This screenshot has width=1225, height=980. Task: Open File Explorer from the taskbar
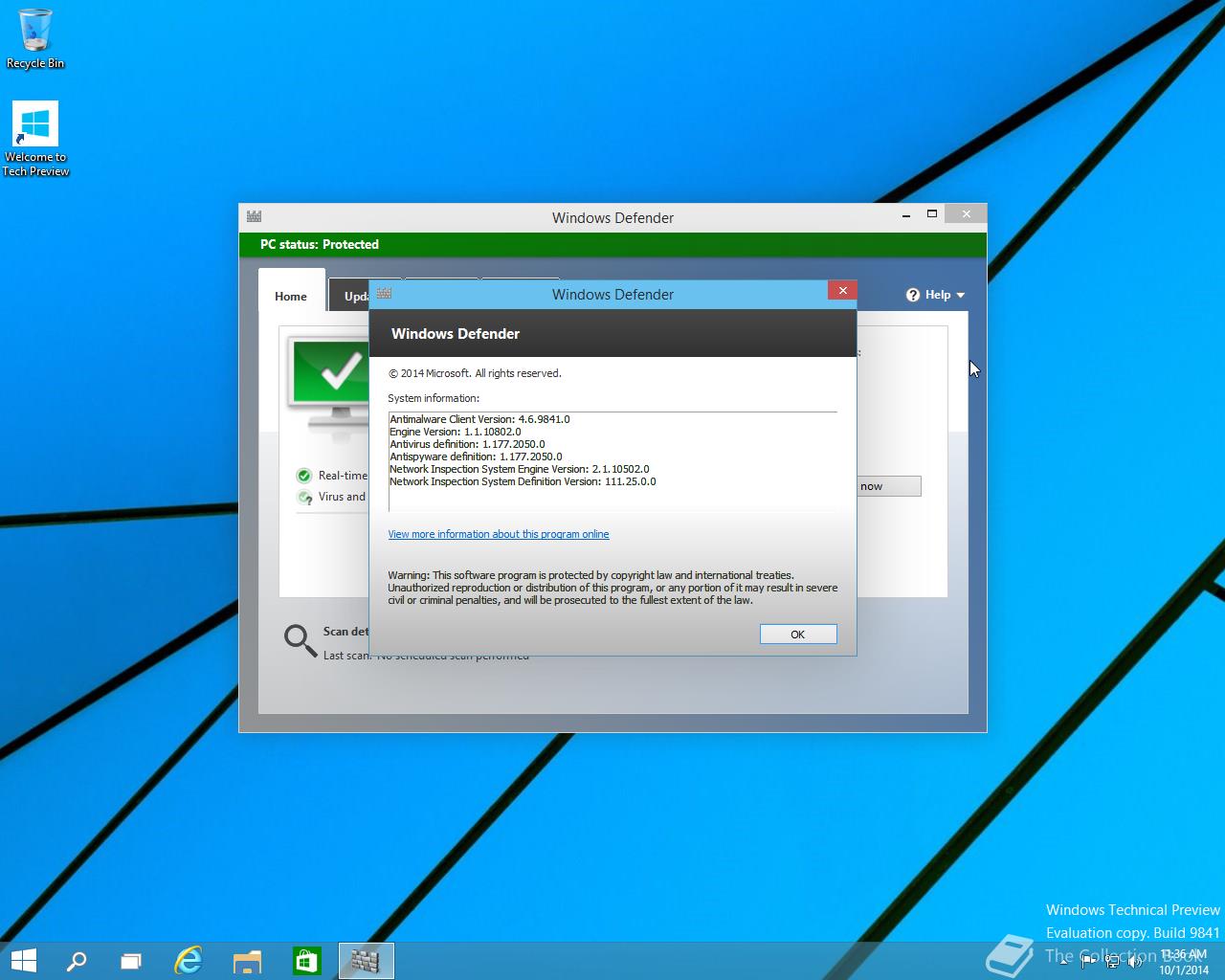247,961
